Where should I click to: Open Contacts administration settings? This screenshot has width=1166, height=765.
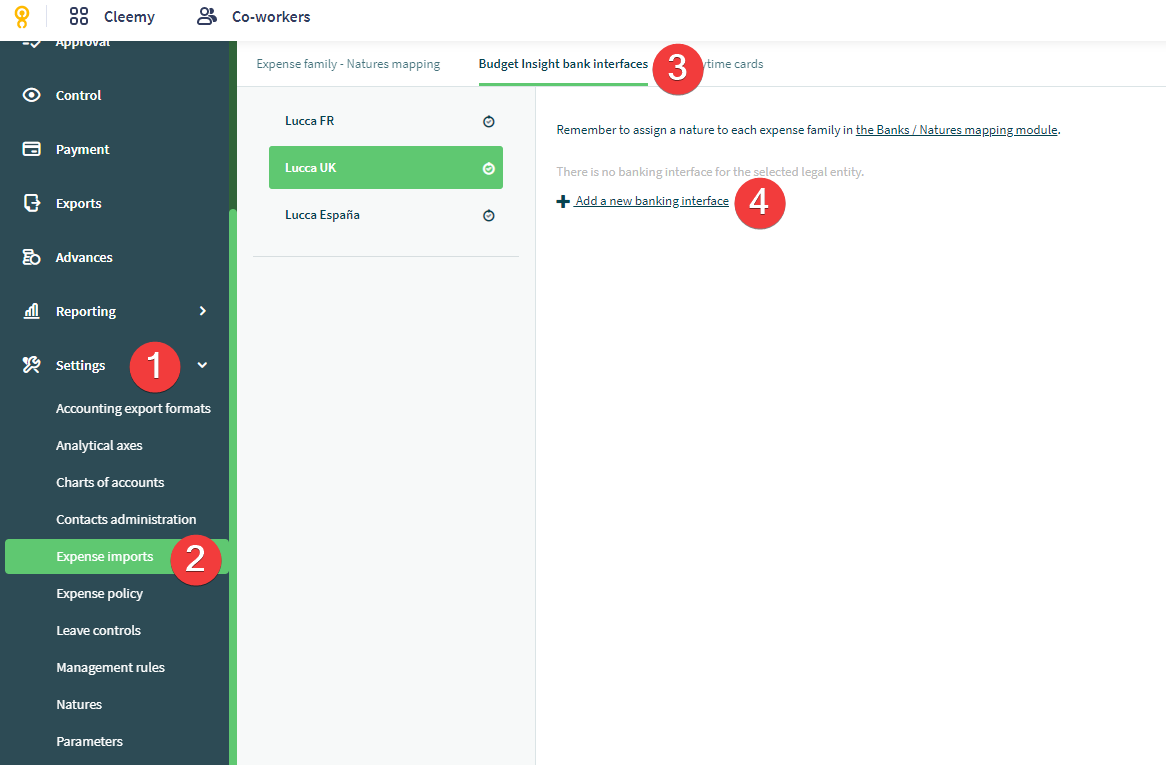coord(126,520)
